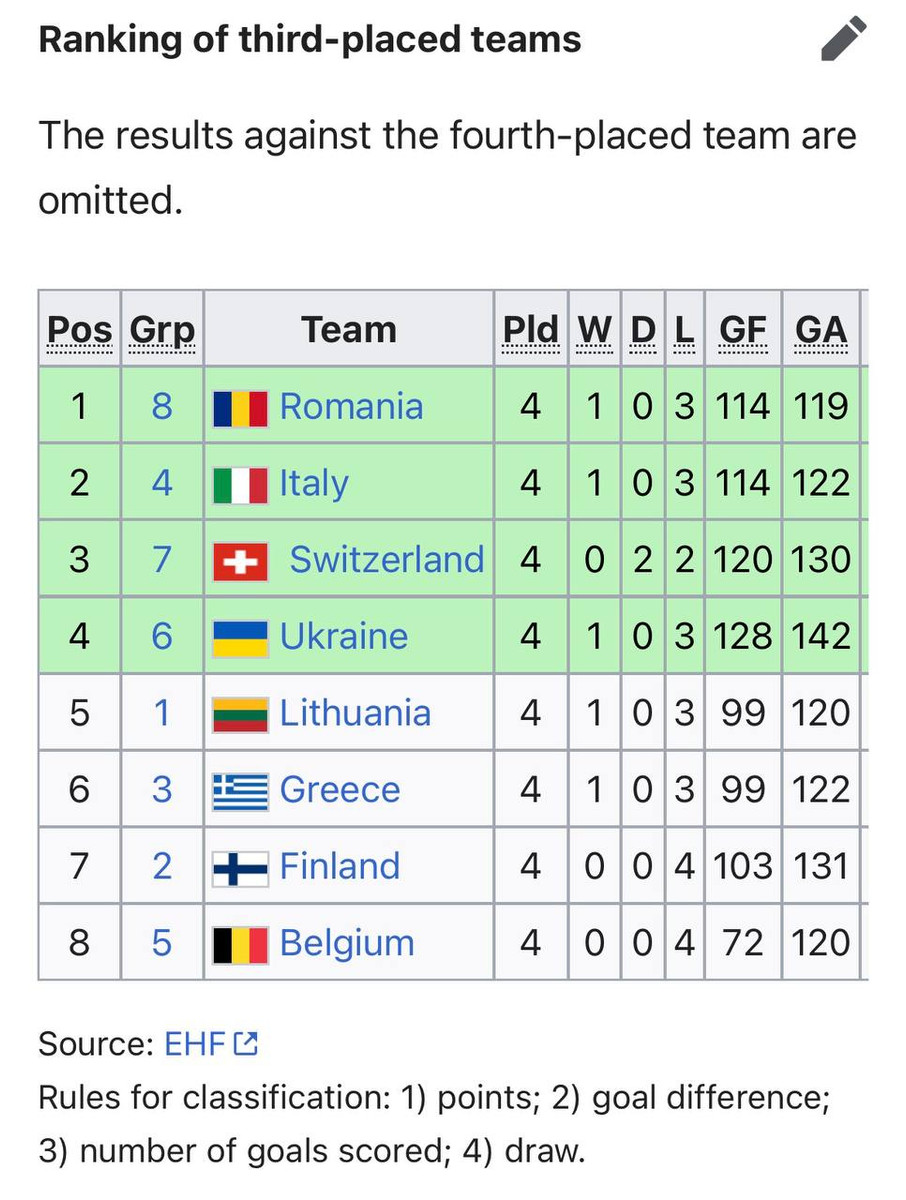The height and width of the screenshot is (1200, 906).
Task: Open the Lithuania team link
Action: 355,713
